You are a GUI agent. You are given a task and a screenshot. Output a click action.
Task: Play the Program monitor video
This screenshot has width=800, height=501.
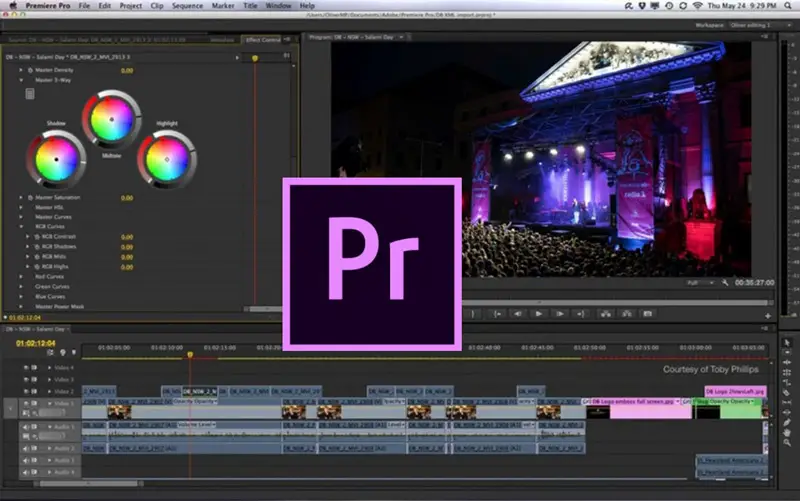point(539,313)
